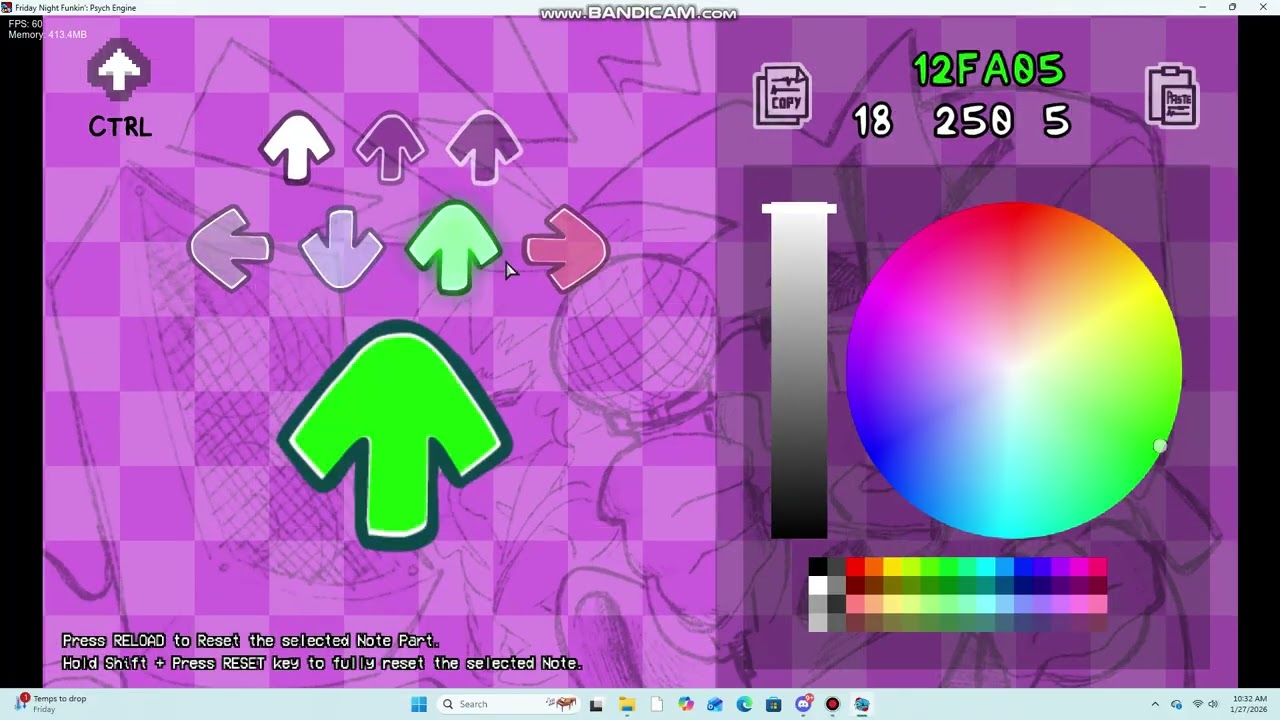Screen dimensions: 1280x720
Task: Click the hex color value 12FA05
Action: point(989,70)
